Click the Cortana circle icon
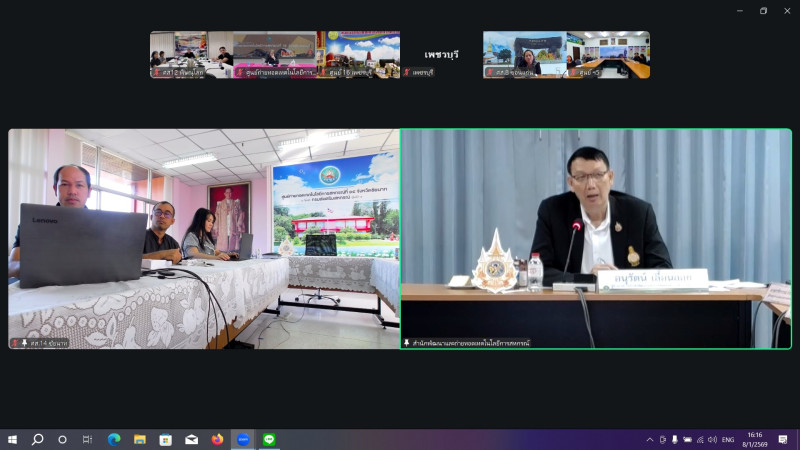The image size is (800, 450). click(x=62, y=439)
